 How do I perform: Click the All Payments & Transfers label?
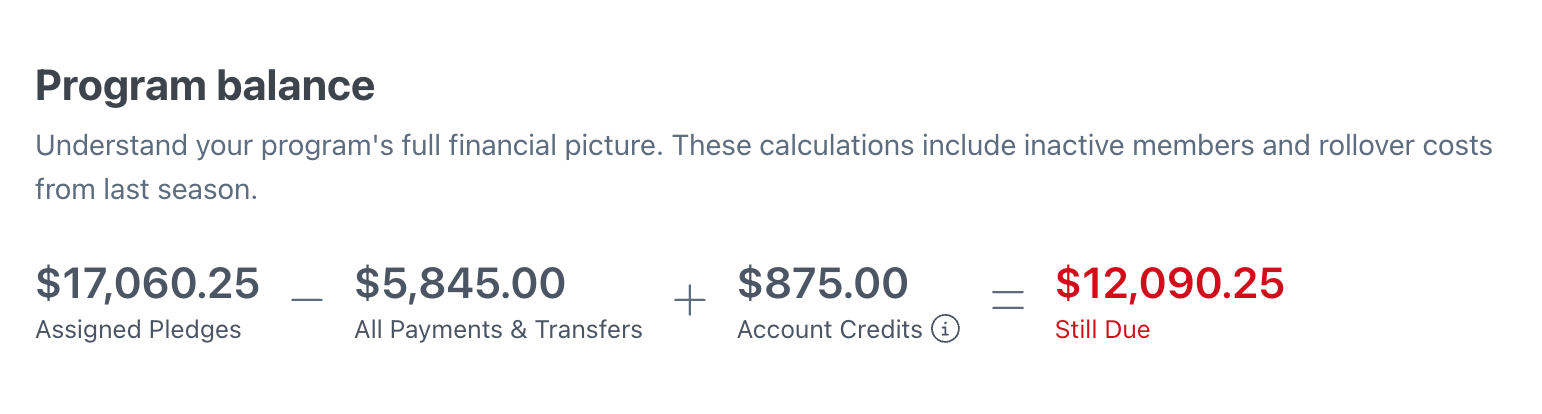click(499, 330)
